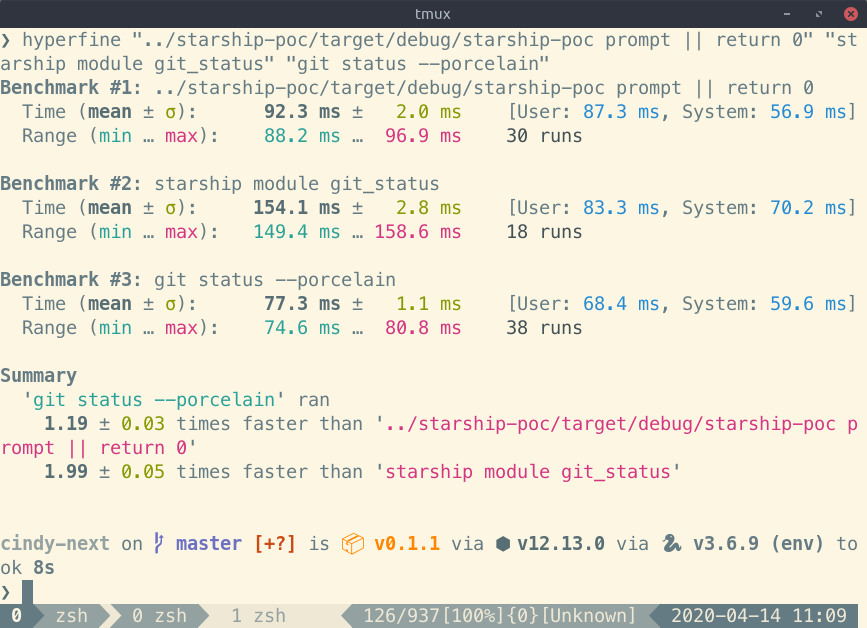
Task: Click the System time 59.6 ms
Action: (808, 304)
